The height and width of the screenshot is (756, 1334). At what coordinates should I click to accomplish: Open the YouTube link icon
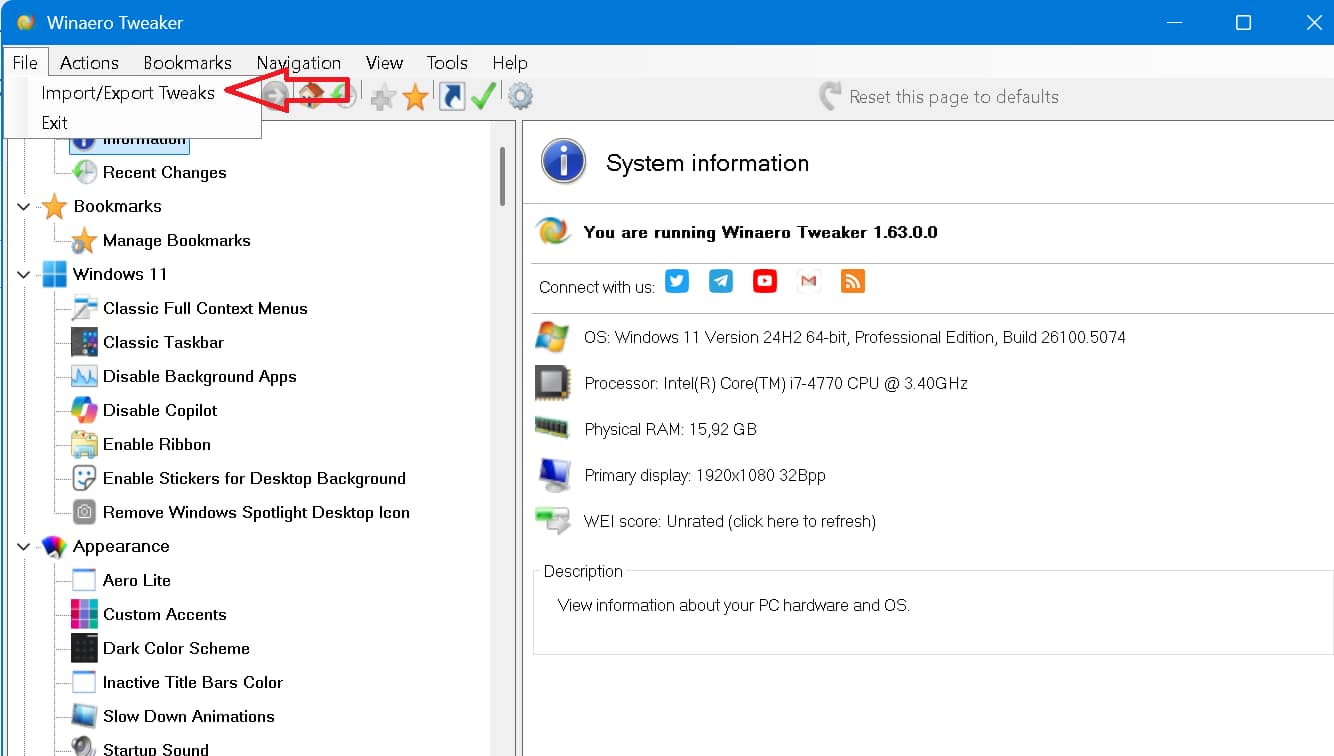765,281
